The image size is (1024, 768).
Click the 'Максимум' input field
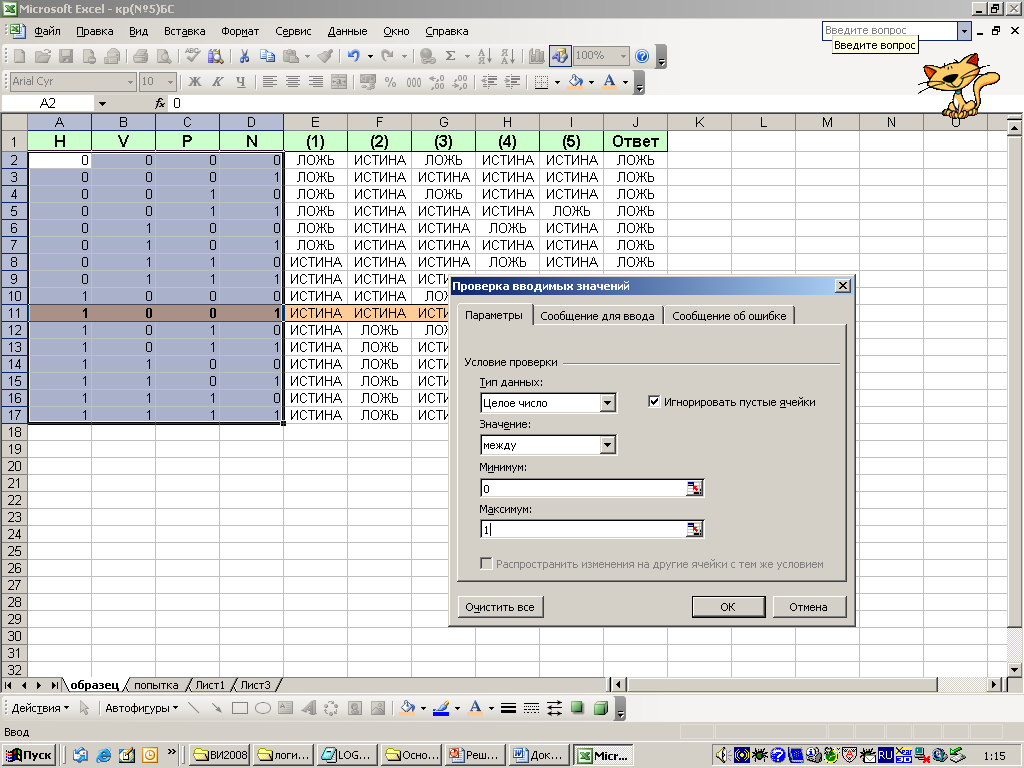(x=582, y=530)
